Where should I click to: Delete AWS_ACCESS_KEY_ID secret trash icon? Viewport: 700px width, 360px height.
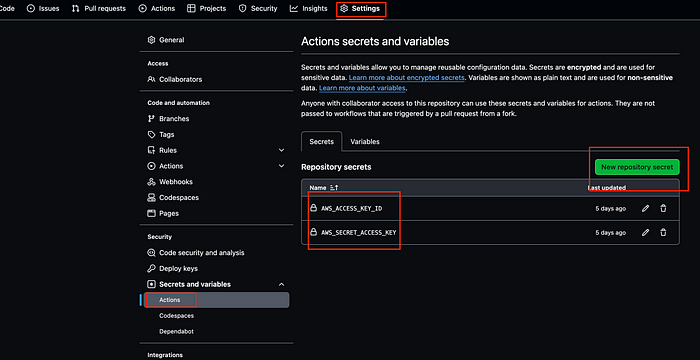(x=663, y=209)
